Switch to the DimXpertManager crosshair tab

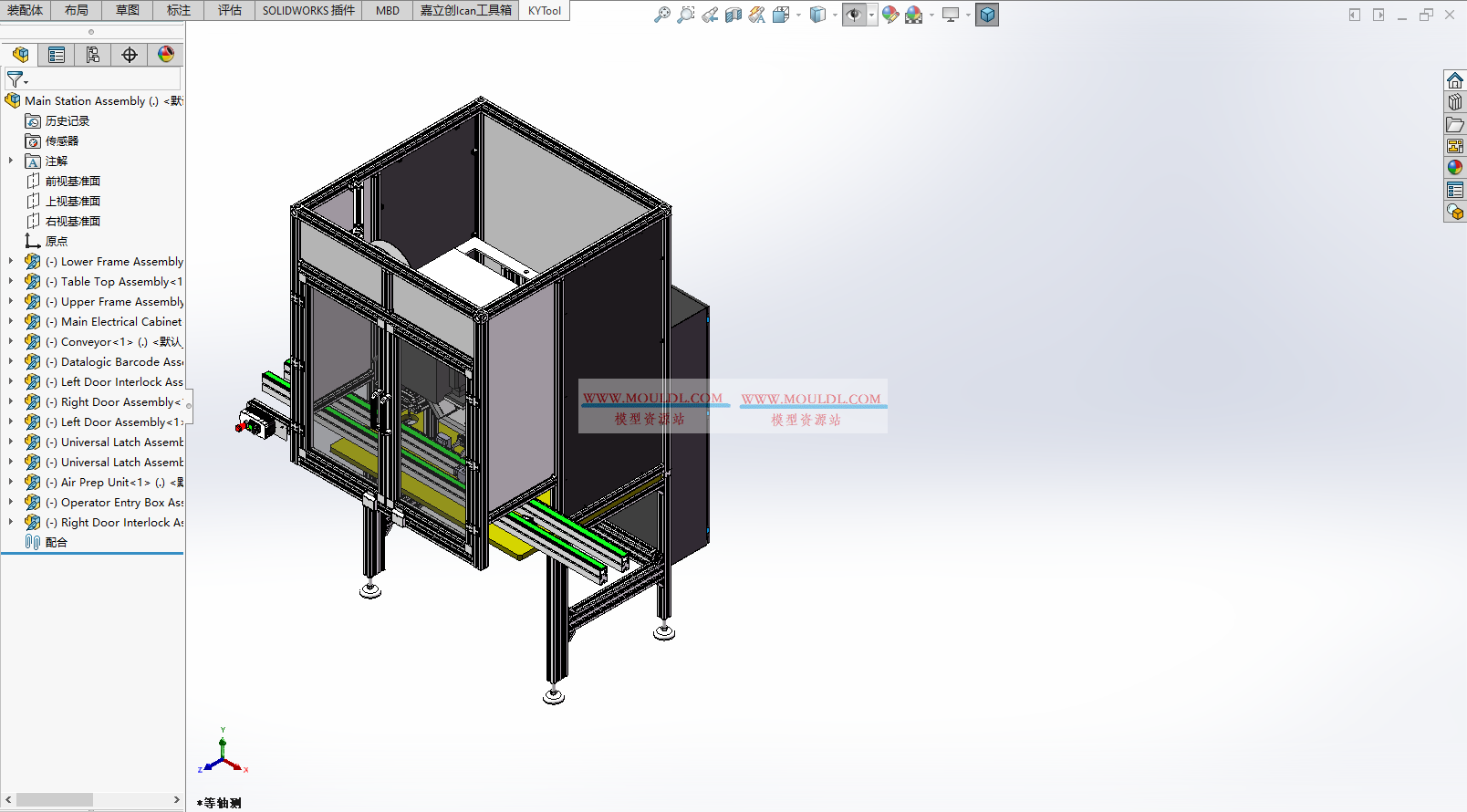pyautogui.click(x=130, y=55)
